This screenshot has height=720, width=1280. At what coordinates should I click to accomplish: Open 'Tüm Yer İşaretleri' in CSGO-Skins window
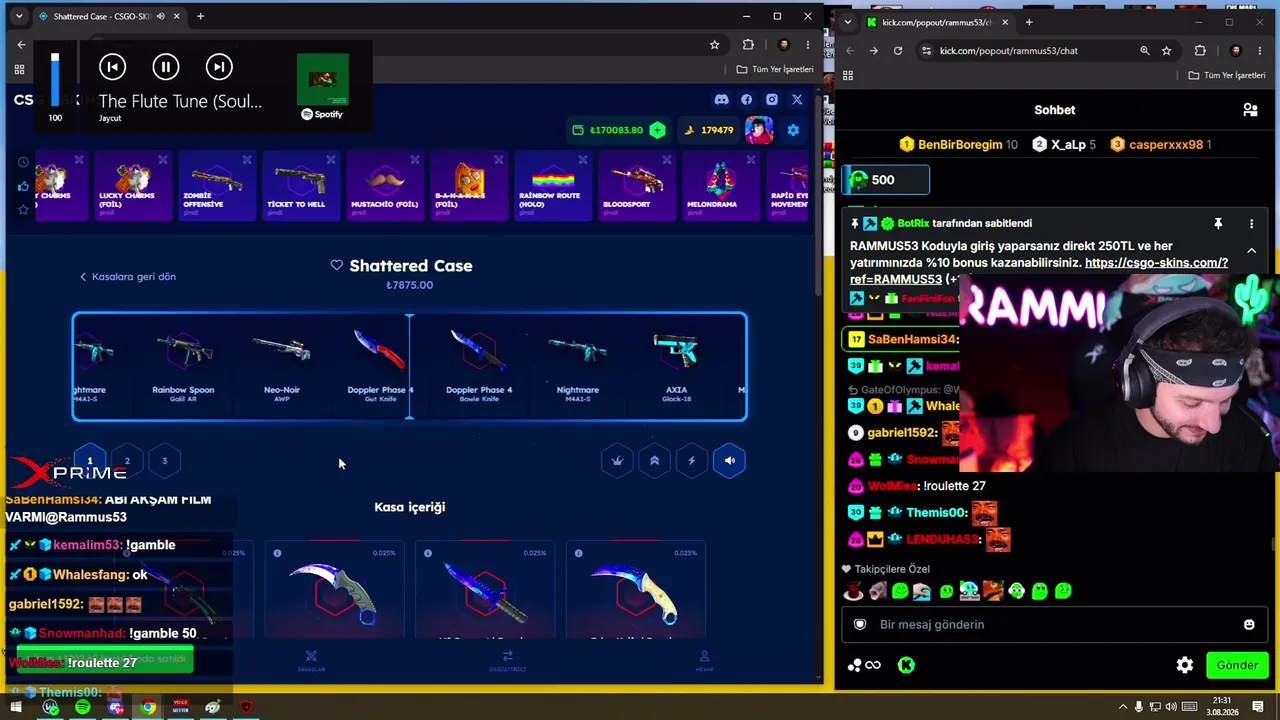pos(775,69)
